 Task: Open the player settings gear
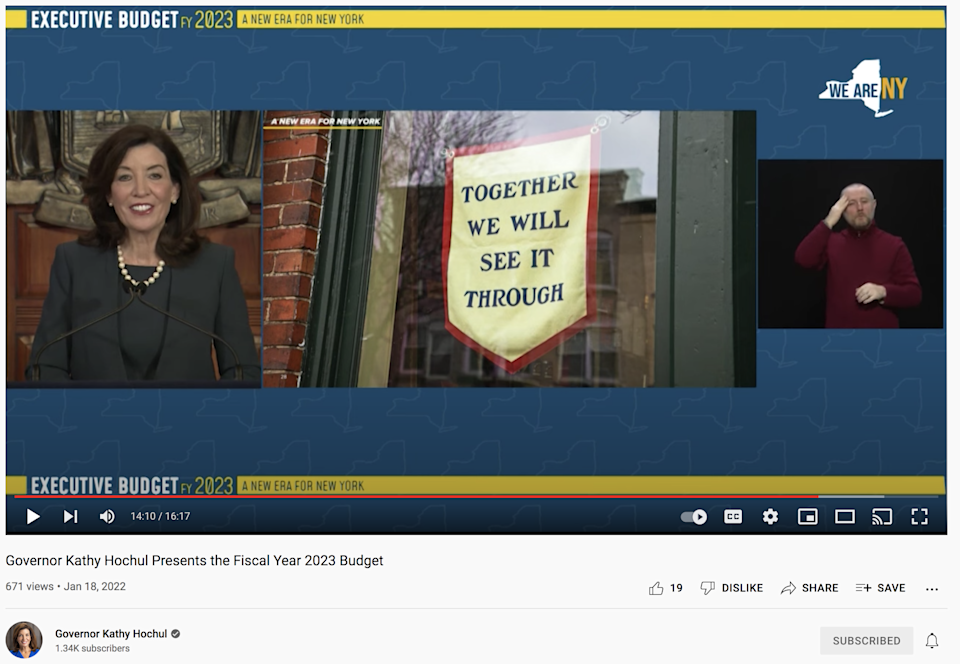770,517
